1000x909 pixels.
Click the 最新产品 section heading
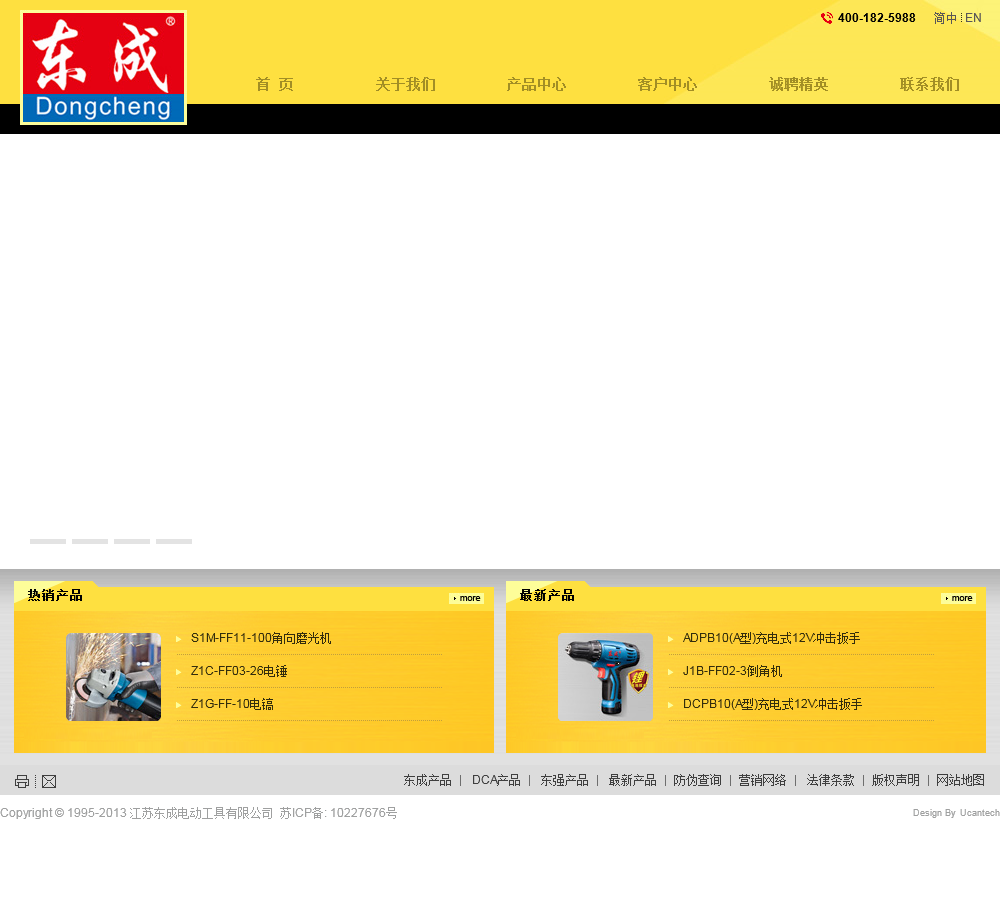(547, 595)
